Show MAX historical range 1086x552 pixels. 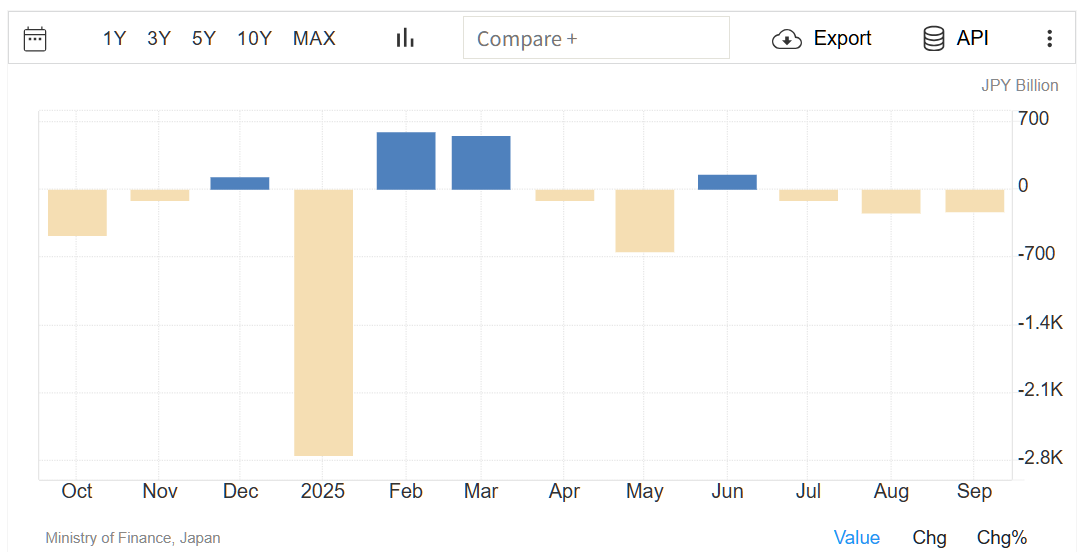314,39
